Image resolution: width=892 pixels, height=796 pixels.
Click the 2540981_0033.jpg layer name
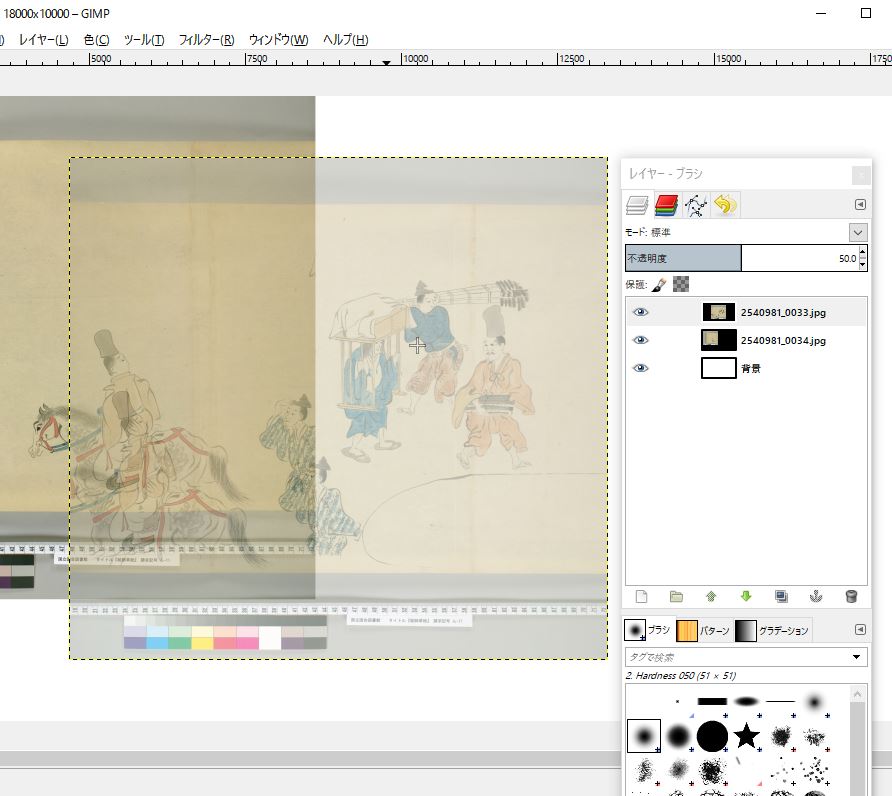tap(783, 312)
